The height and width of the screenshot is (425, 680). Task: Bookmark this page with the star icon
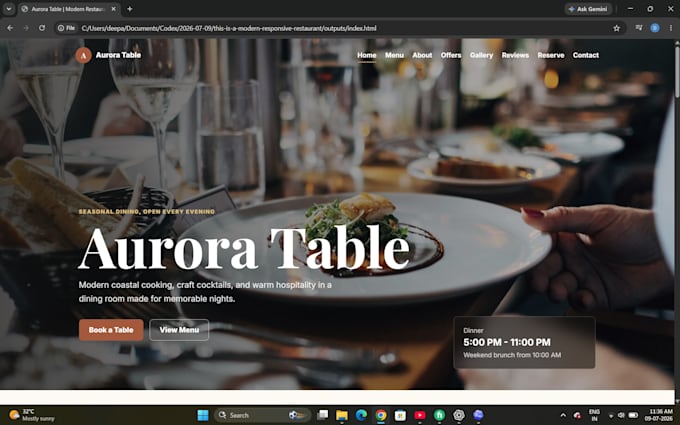pyautogui.click(x=616, y=28)
